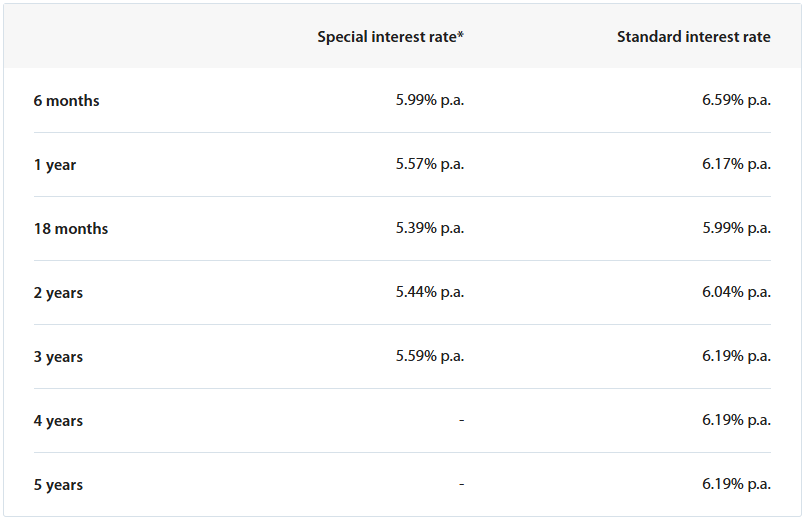The image size is (806, 521).
Task: Click the 5.99% p.a. special rate
Action: click(430, 100)
